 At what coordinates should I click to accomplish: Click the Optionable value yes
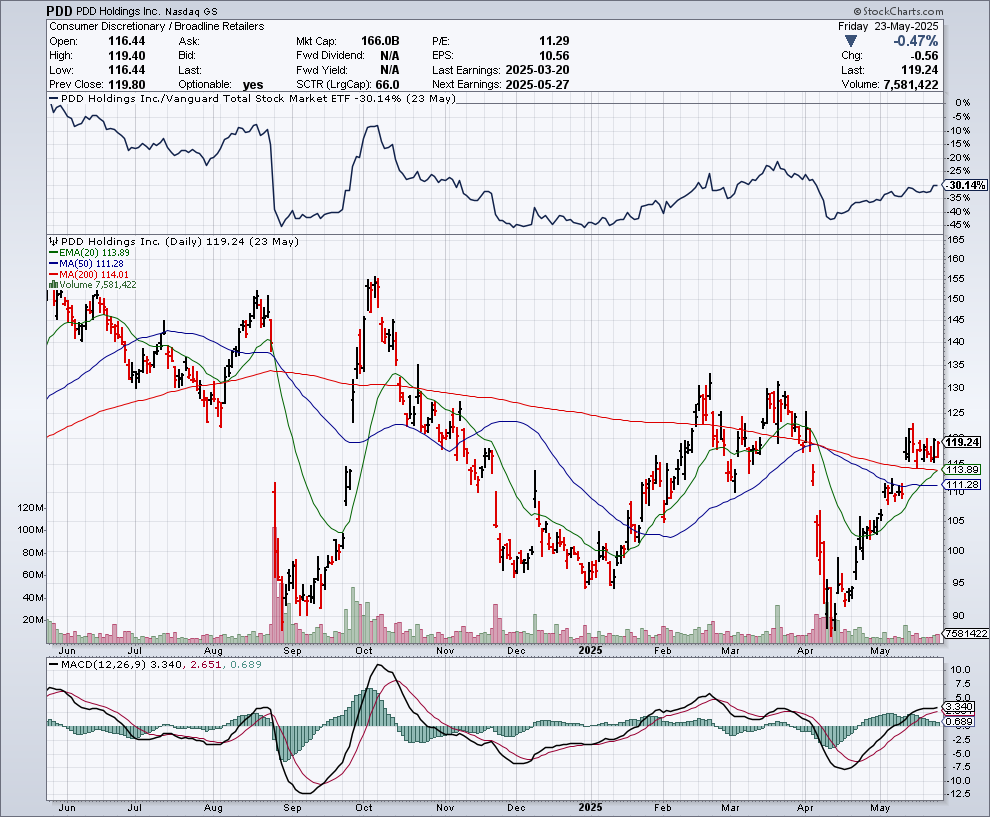point(253,85)
